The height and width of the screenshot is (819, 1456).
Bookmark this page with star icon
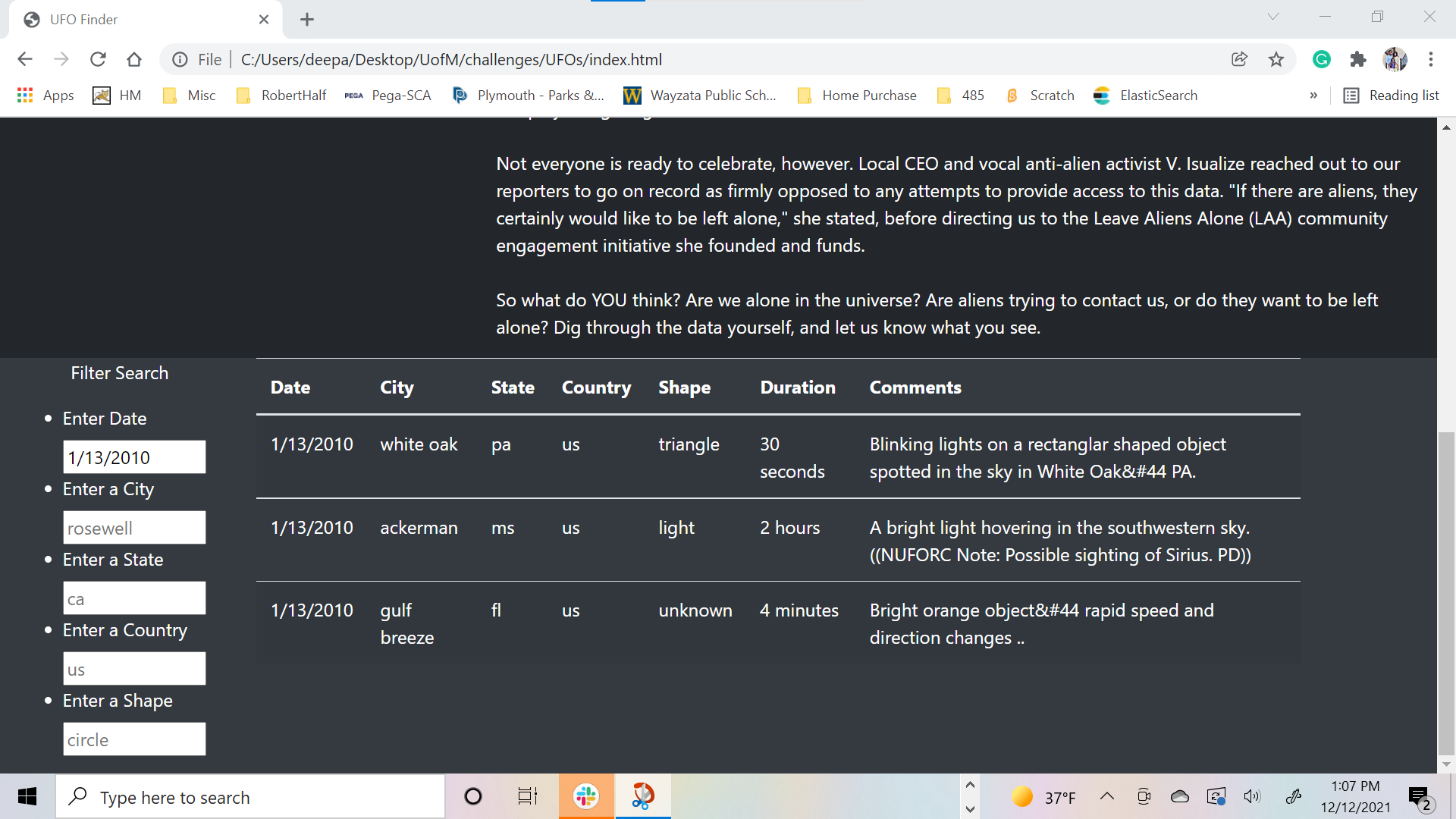[1276, 59]
